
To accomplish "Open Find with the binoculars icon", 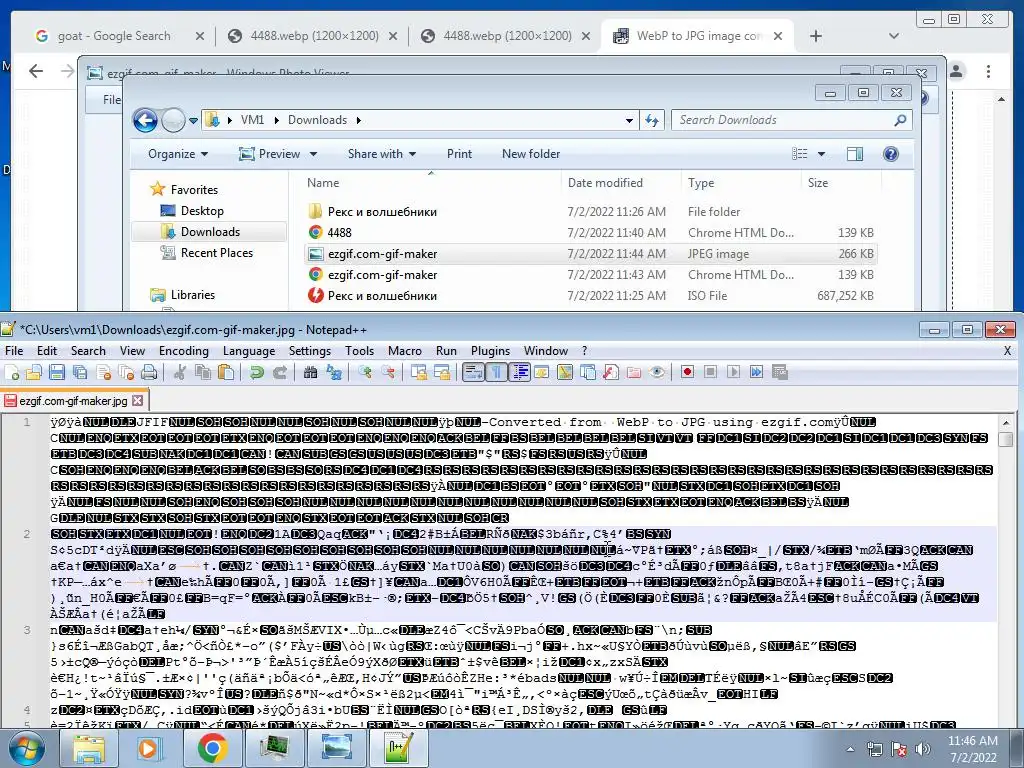I will tap(310, 372).
